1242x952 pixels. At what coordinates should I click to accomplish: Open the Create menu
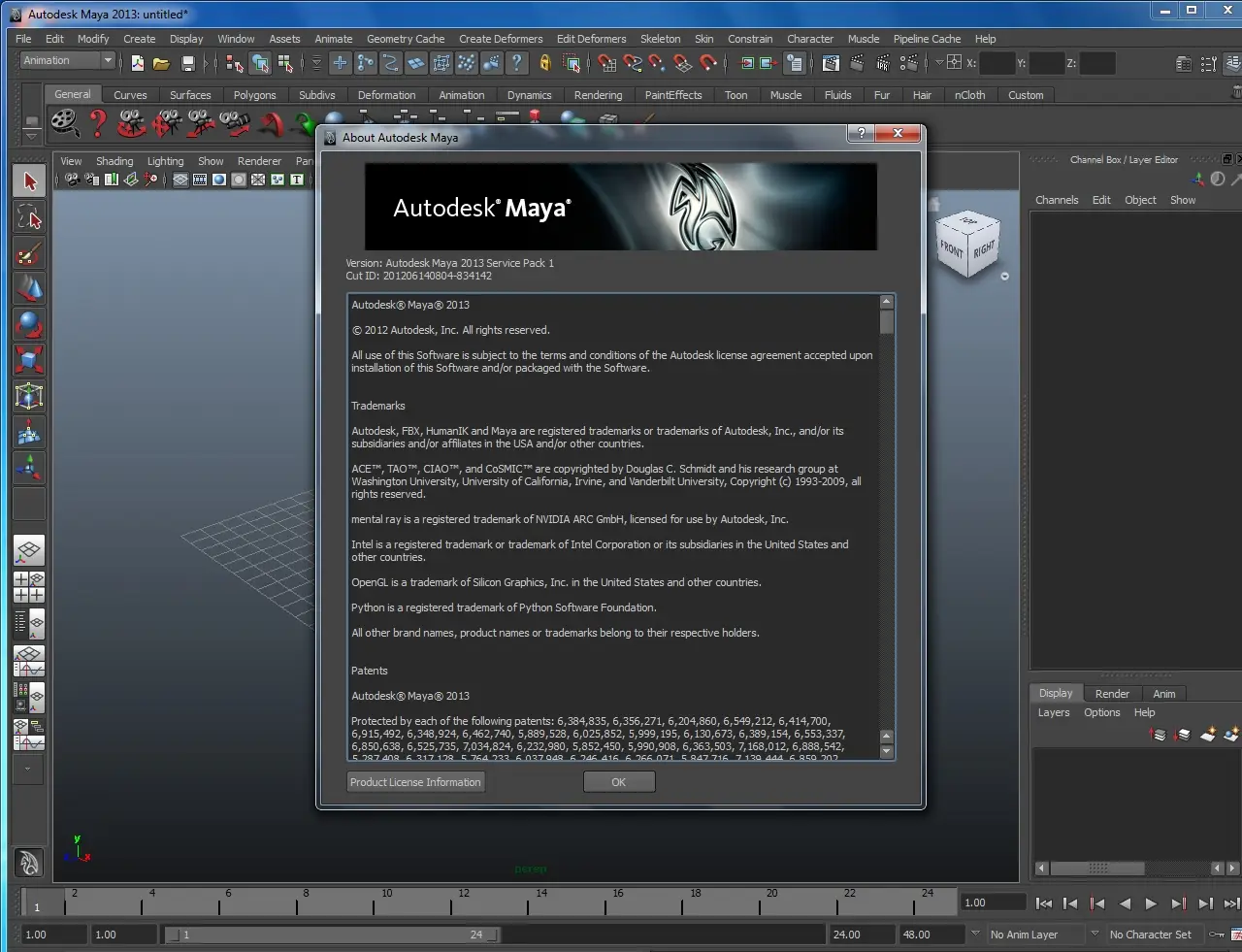point(140,39)
